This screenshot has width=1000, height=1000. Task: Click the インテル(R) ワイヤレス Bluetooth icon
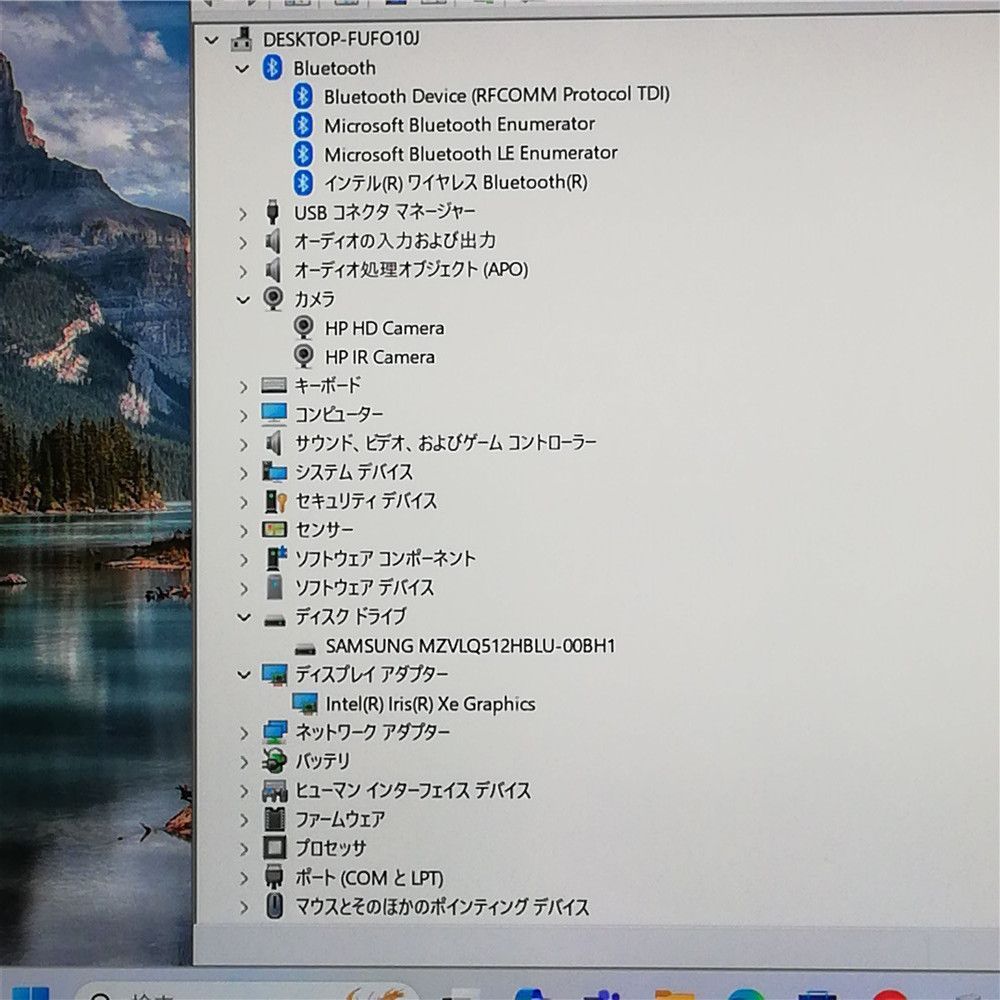tap(304, 182)
